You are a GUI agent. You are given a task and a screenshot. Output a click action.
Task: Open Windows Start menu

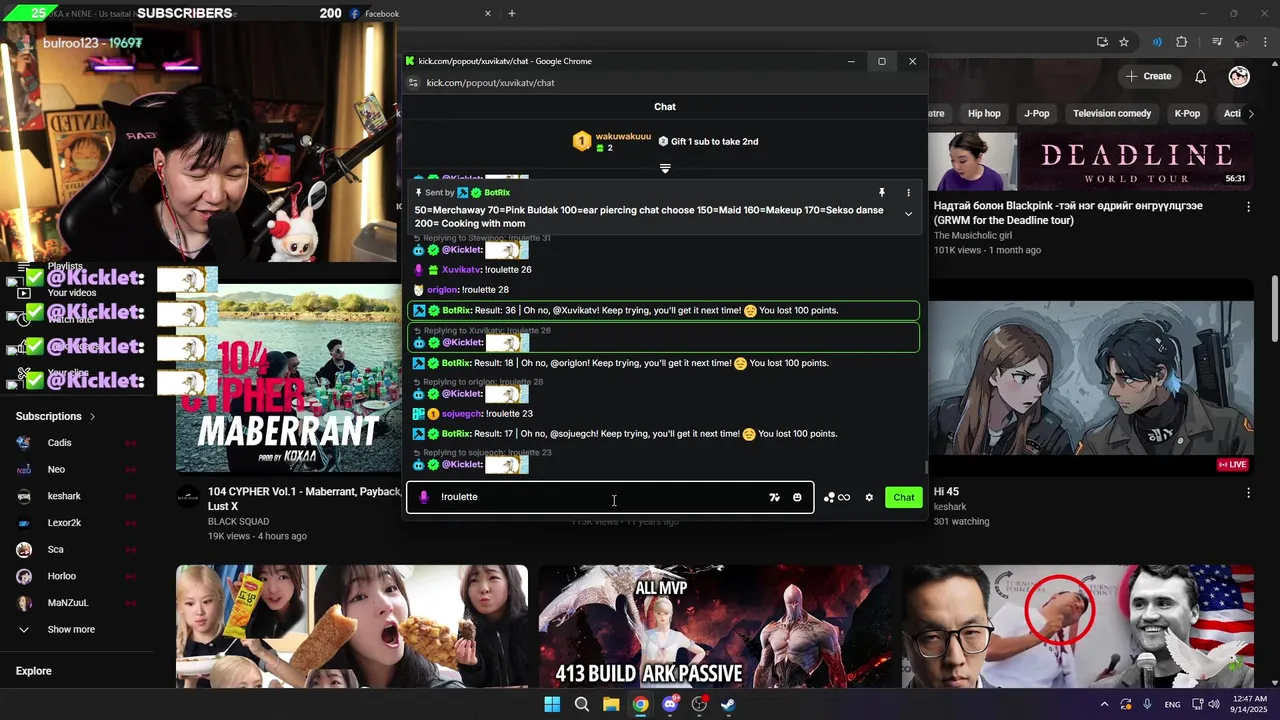click(552, 705)
